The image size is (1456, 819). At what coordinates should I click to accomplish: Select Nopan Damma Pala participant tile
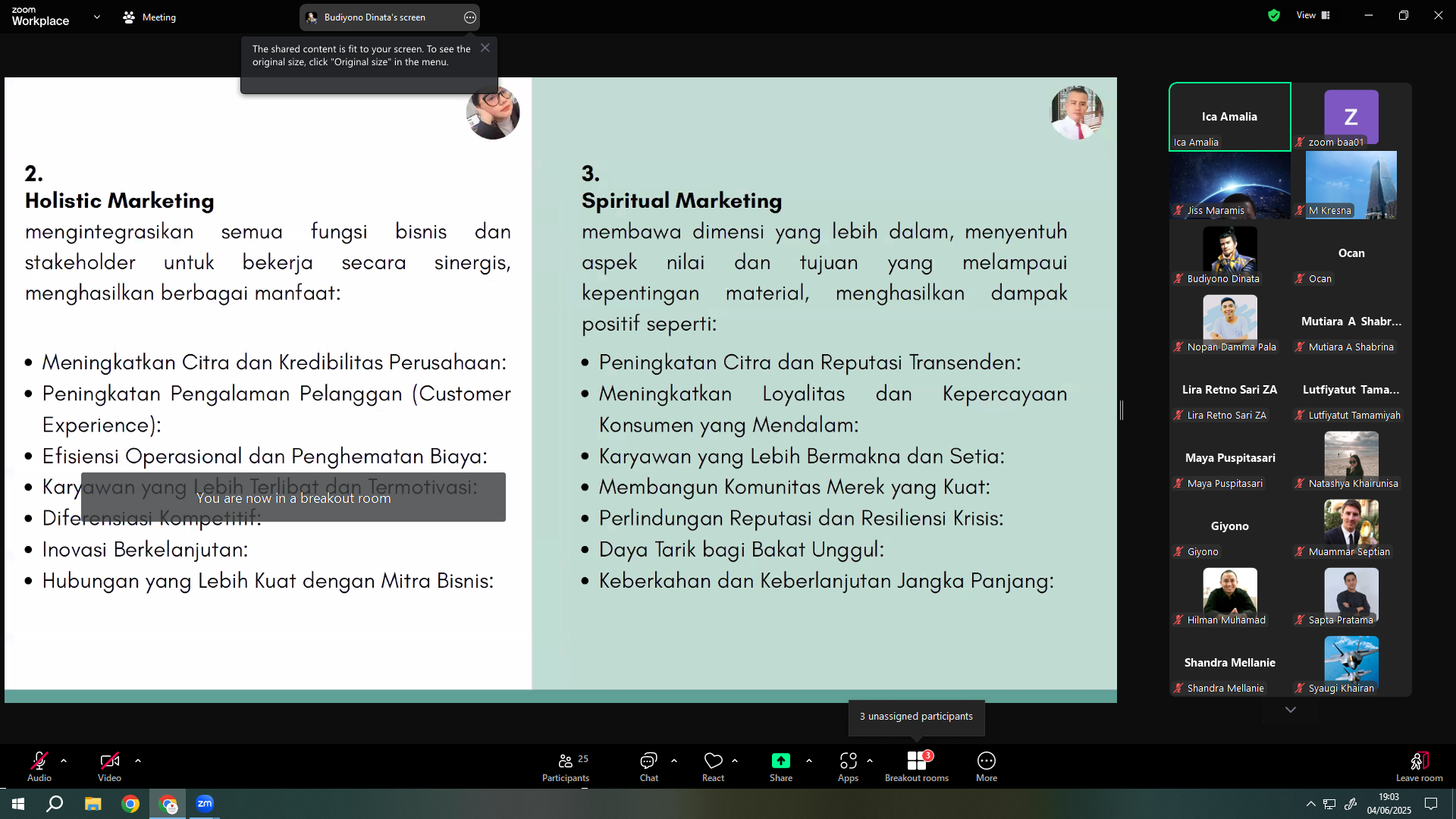pos(1230,322)
